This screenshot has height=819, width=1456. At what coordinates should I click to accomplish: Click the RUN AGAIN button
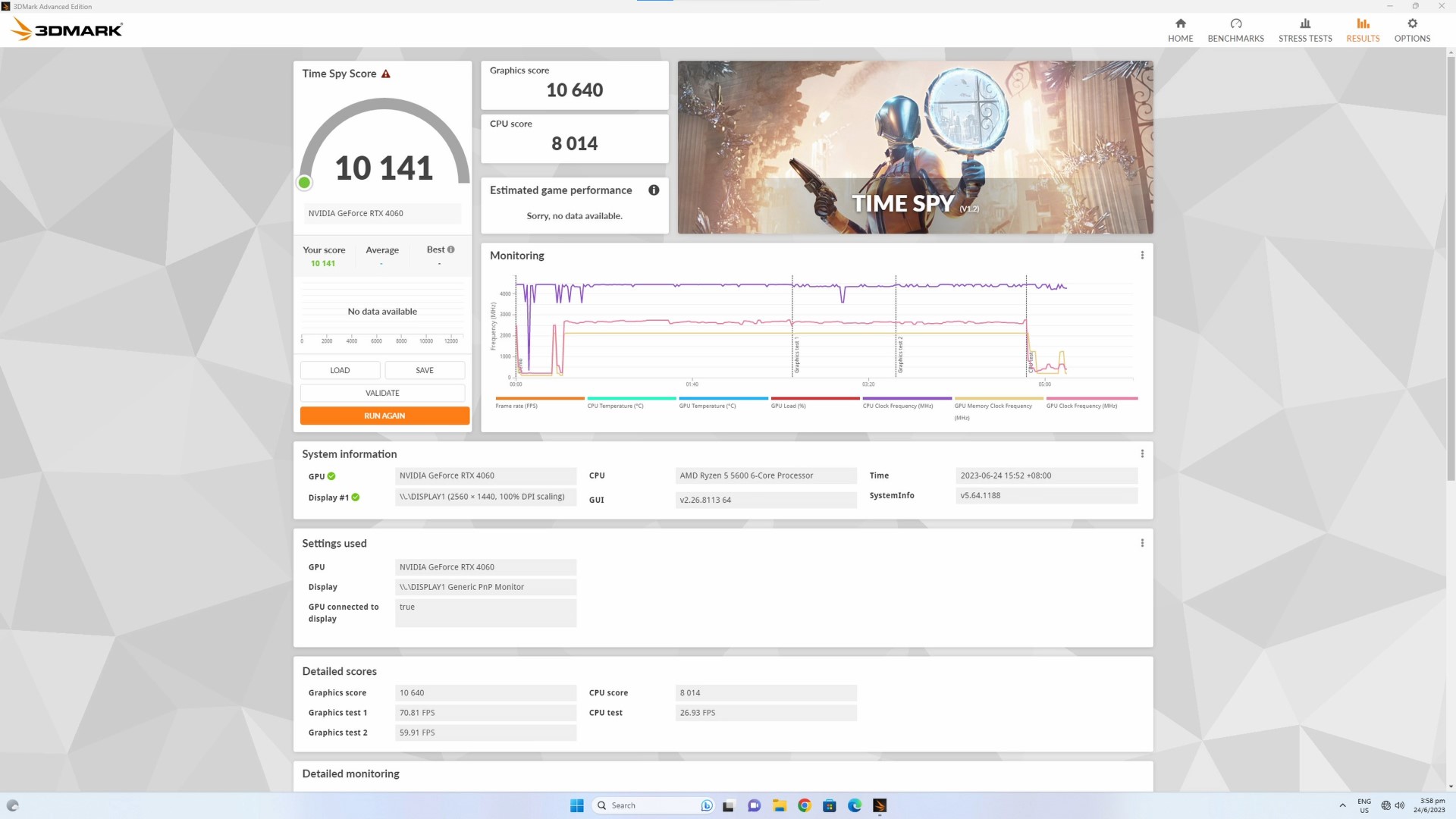point(384,416)
